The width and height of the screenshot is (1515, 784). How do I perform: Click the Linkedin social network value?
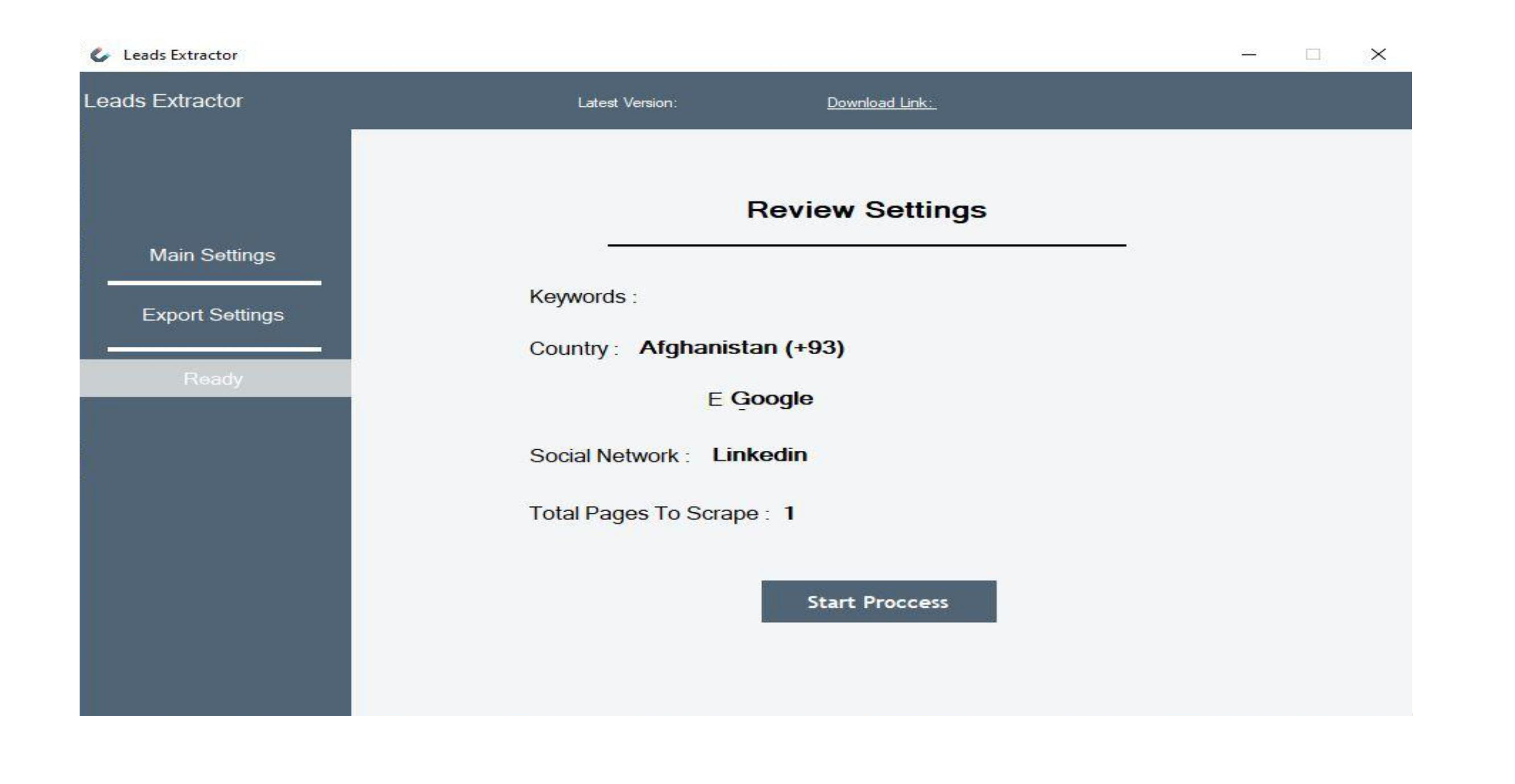pos(759,455)
